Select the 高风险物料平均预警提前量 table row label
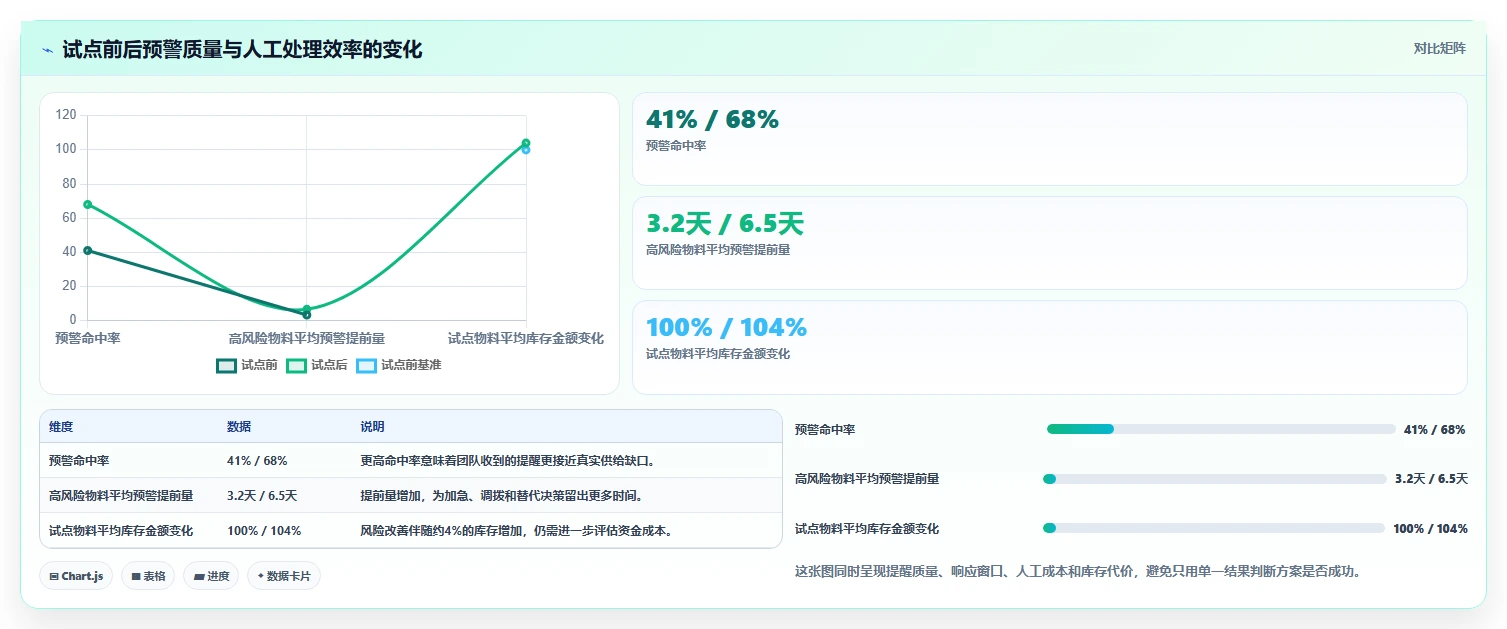This screenshot has width=1507, height=629. pyautogui.click(x=121, y=495)
